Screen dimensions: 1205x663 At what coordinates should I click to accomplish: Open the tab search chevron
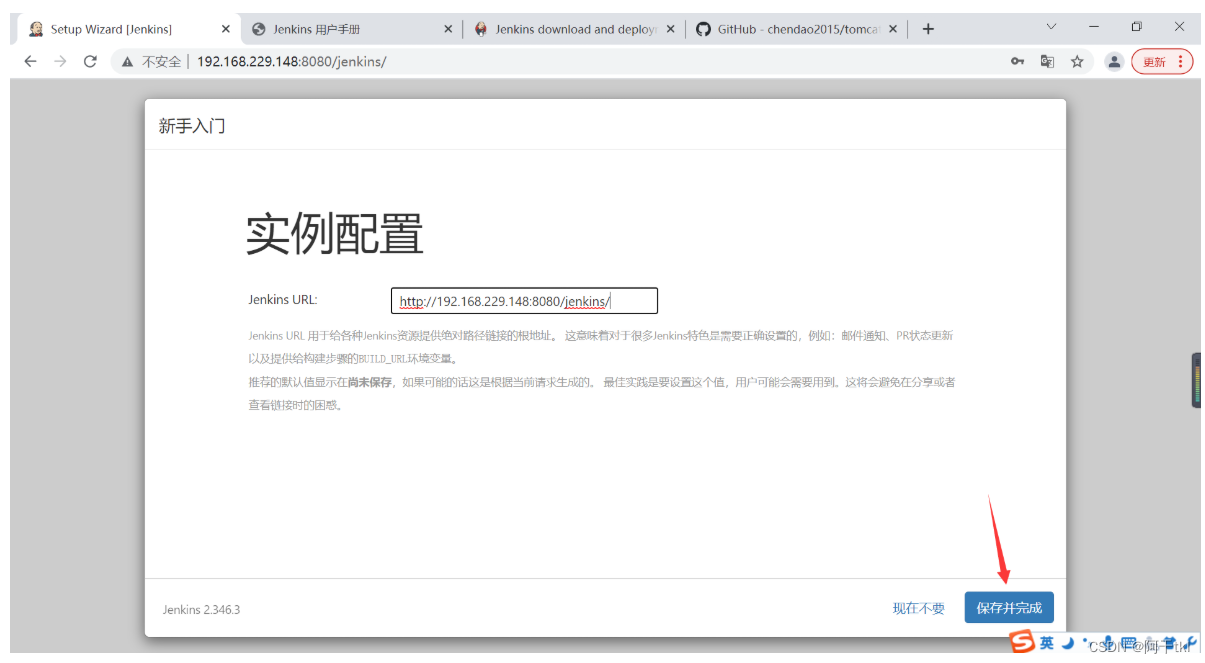click(x=1052, y=28)
